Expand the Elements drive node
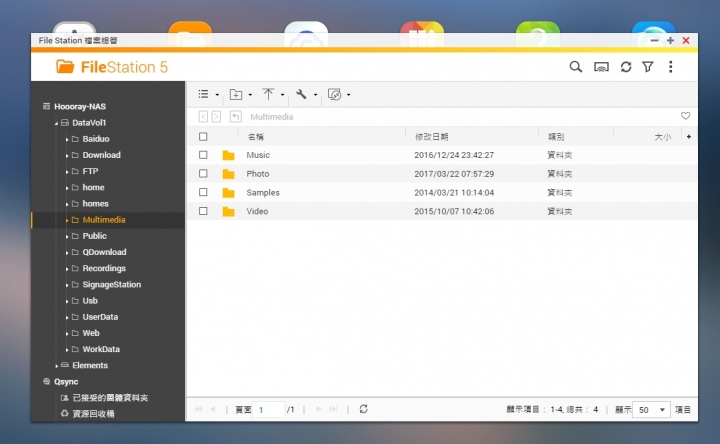This screenshot has width=720, height=444. [56, 366]
